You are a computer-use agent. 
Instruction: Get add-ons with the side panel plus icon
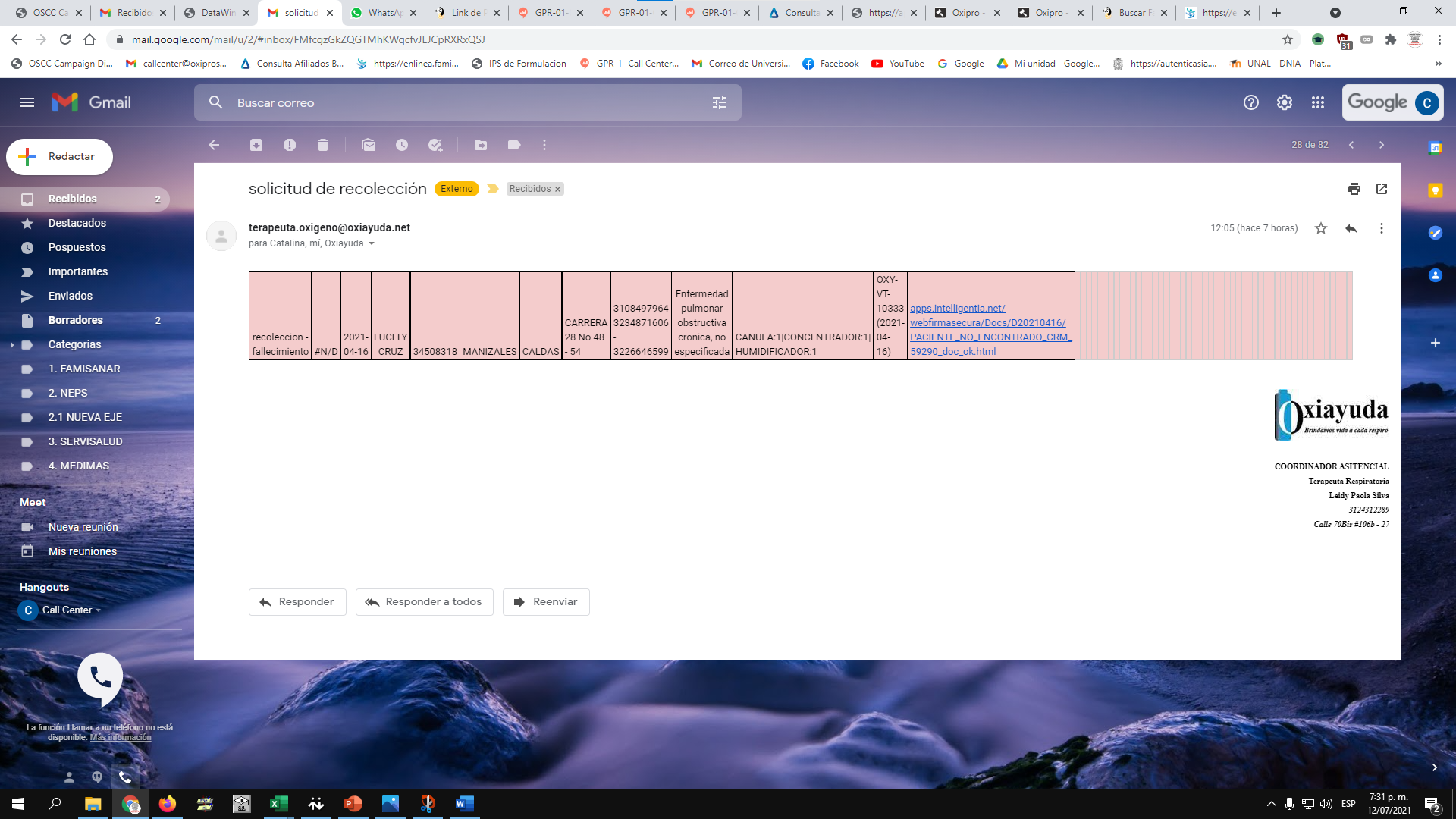coord(1436,343)
